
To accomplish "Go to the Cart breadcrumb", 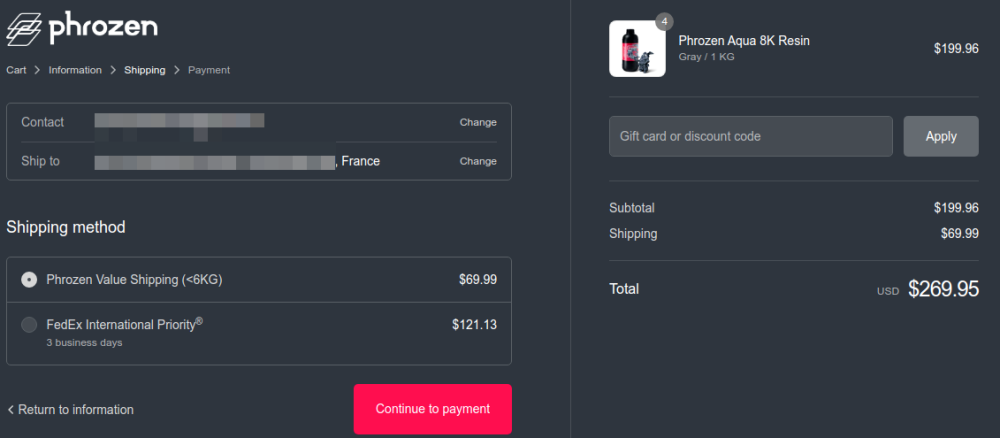I will pos(16,70).
